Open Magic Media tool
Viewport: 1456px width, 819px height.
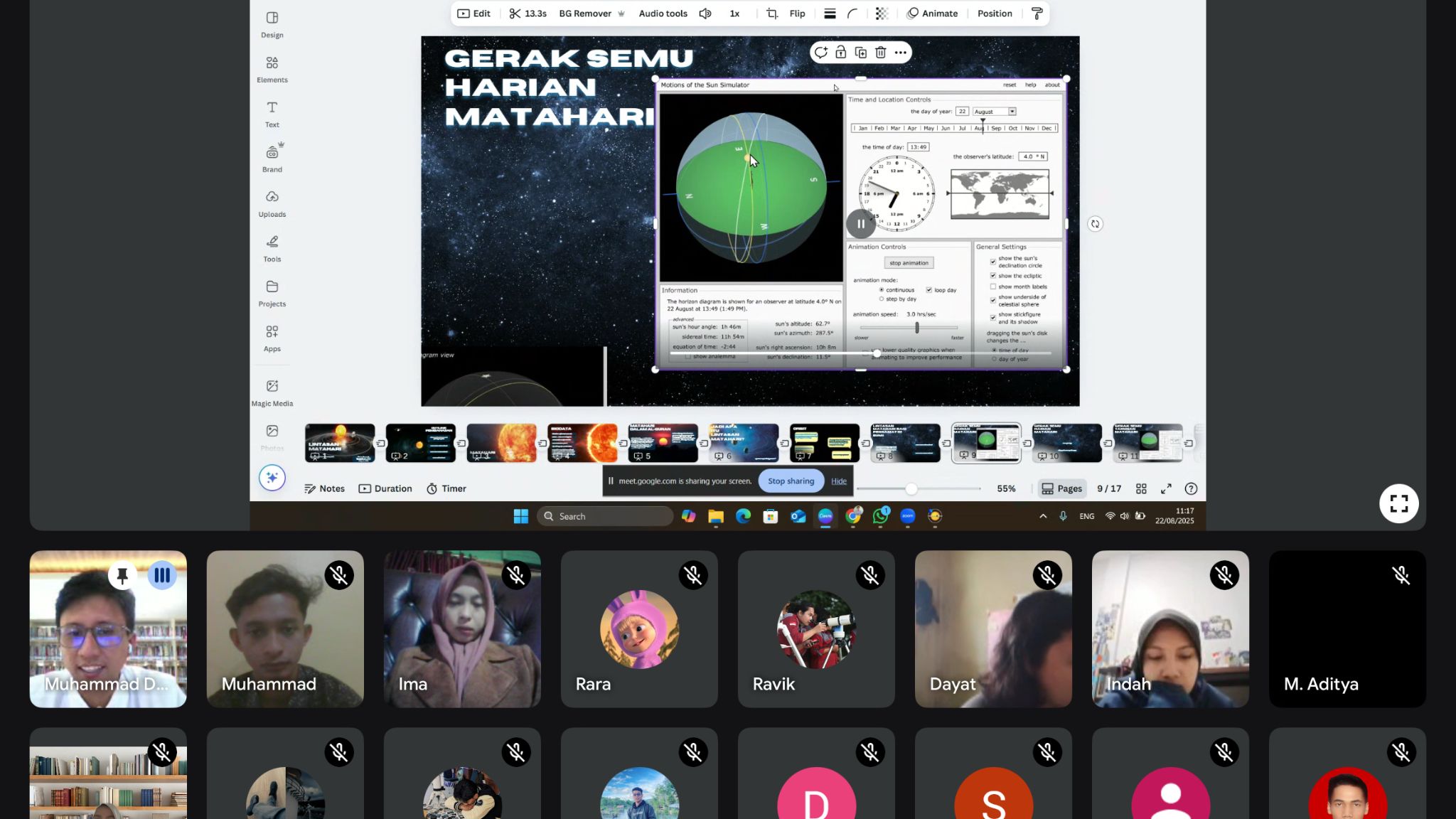(x=272, y=392)
